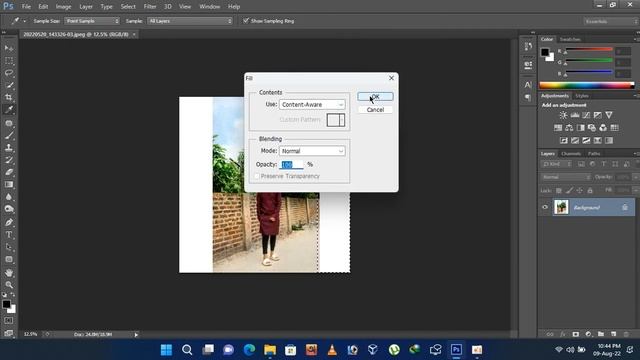Open the File menu
640x360 pixels.
pos(26,7)
